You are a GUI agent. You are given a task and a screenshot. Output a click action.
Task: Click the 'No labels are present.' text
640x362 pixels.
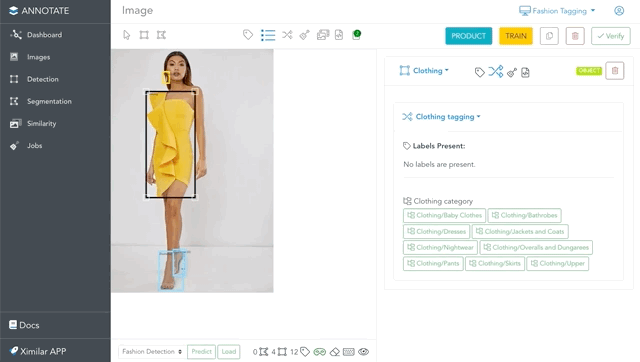click(439, 164)
